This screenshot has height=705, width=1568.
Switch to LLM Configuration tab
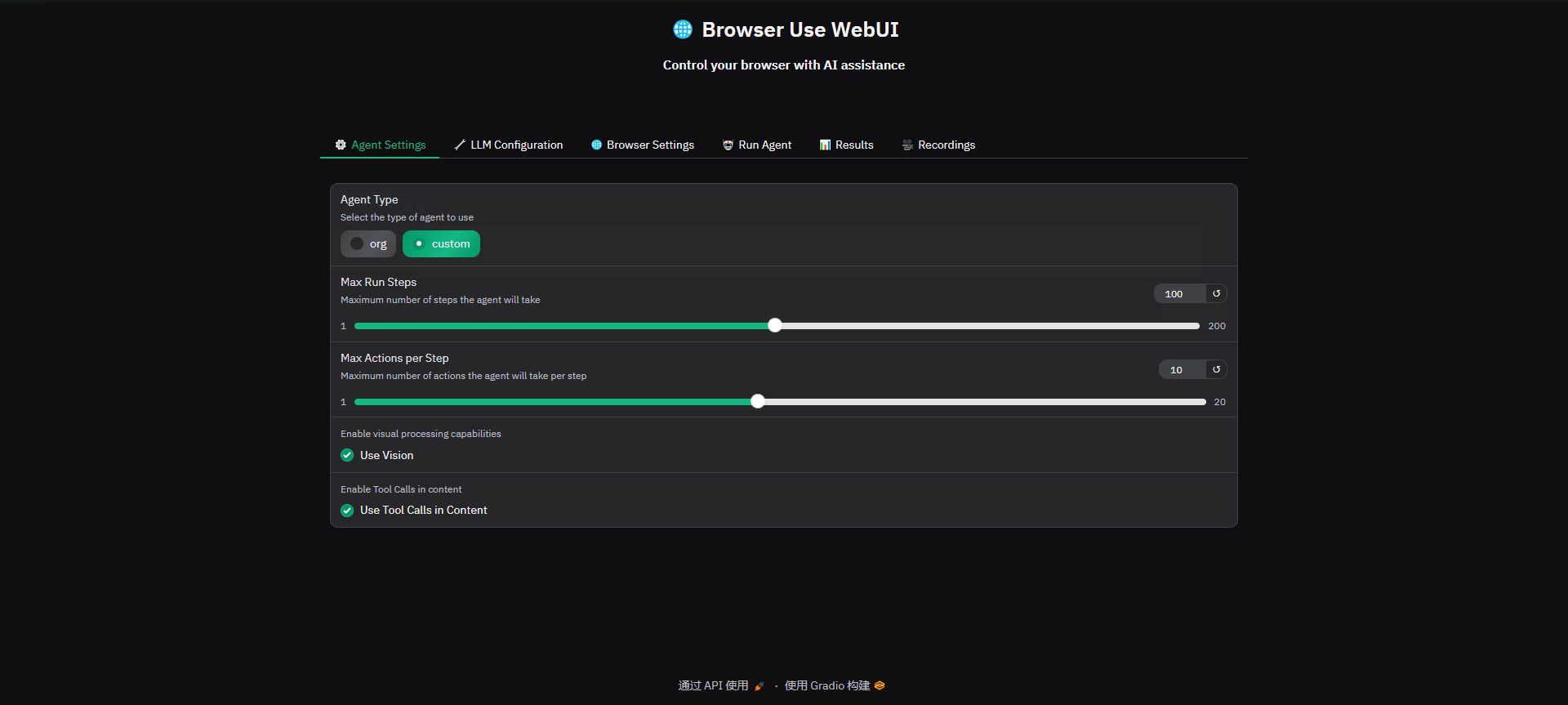tap(508, 145)
